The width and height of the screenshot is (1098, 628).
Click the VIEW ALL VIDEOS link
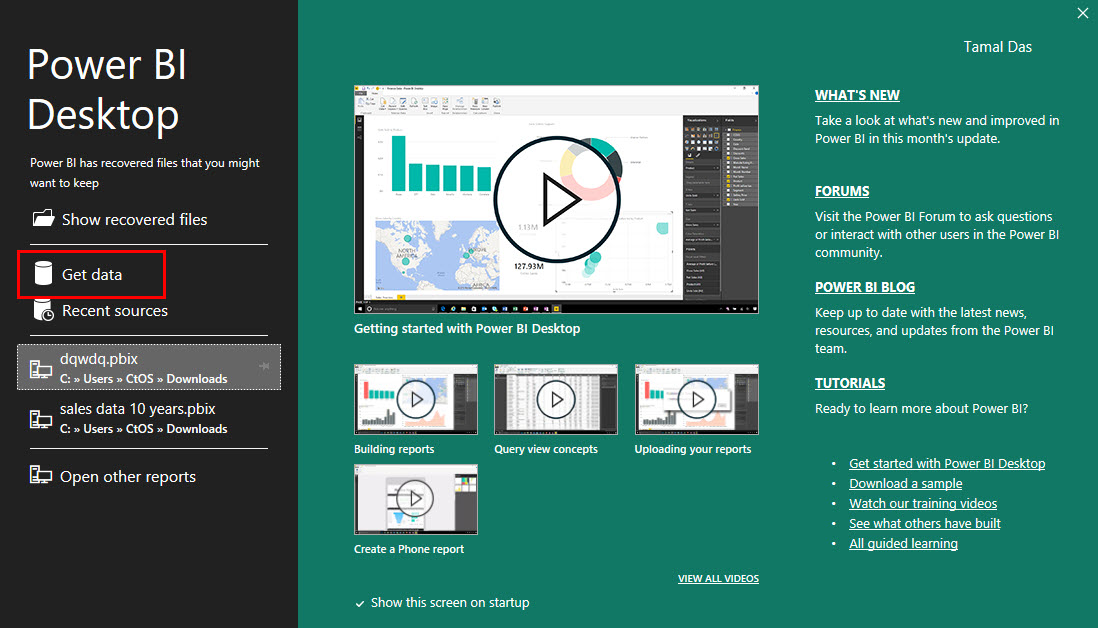pyautogui.click(x=718, y=578)
